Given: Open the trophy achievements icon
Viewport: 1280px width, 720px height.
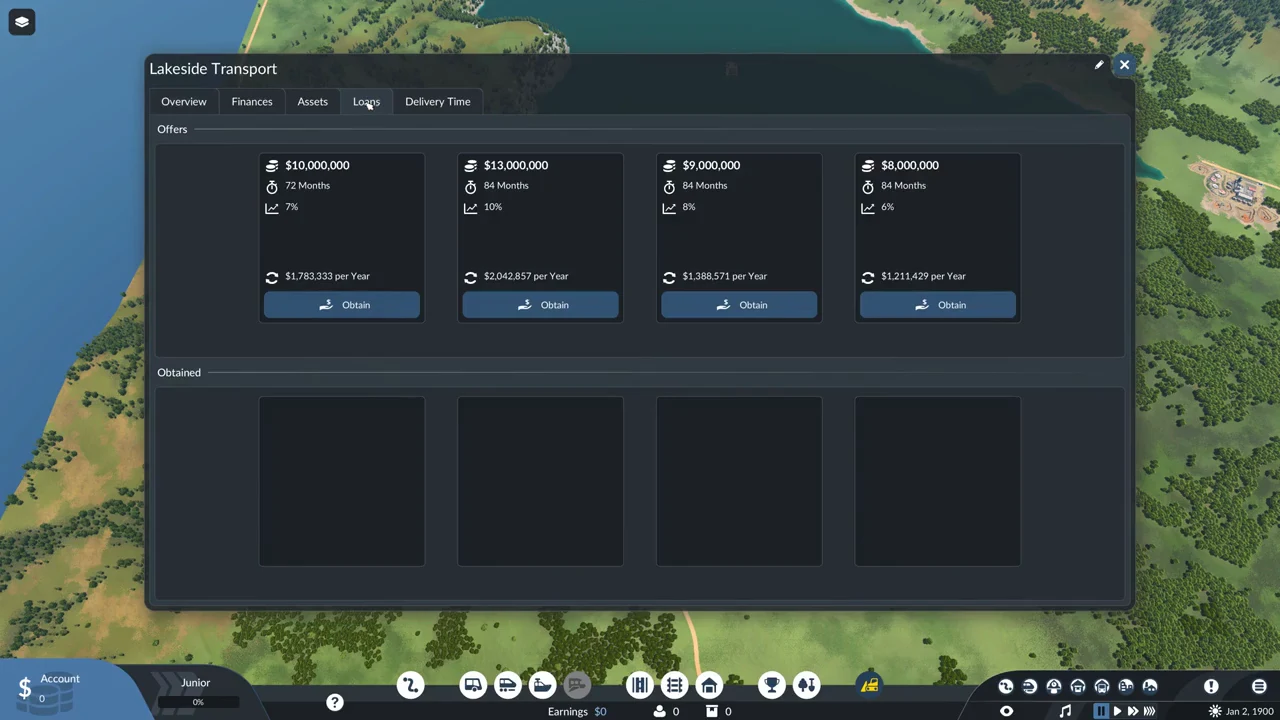Looking at the screenshot, I should [771, 685].
